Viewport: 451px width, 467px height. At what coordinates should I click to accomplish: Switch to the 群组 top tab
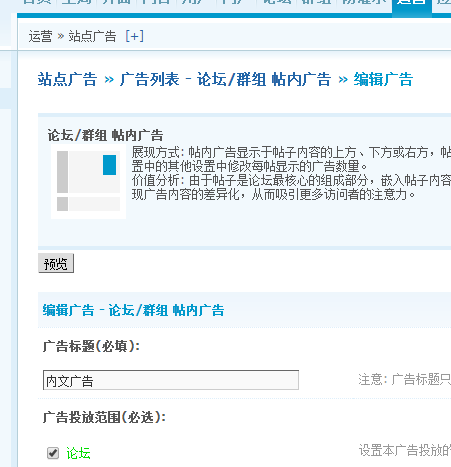(316, 3)
